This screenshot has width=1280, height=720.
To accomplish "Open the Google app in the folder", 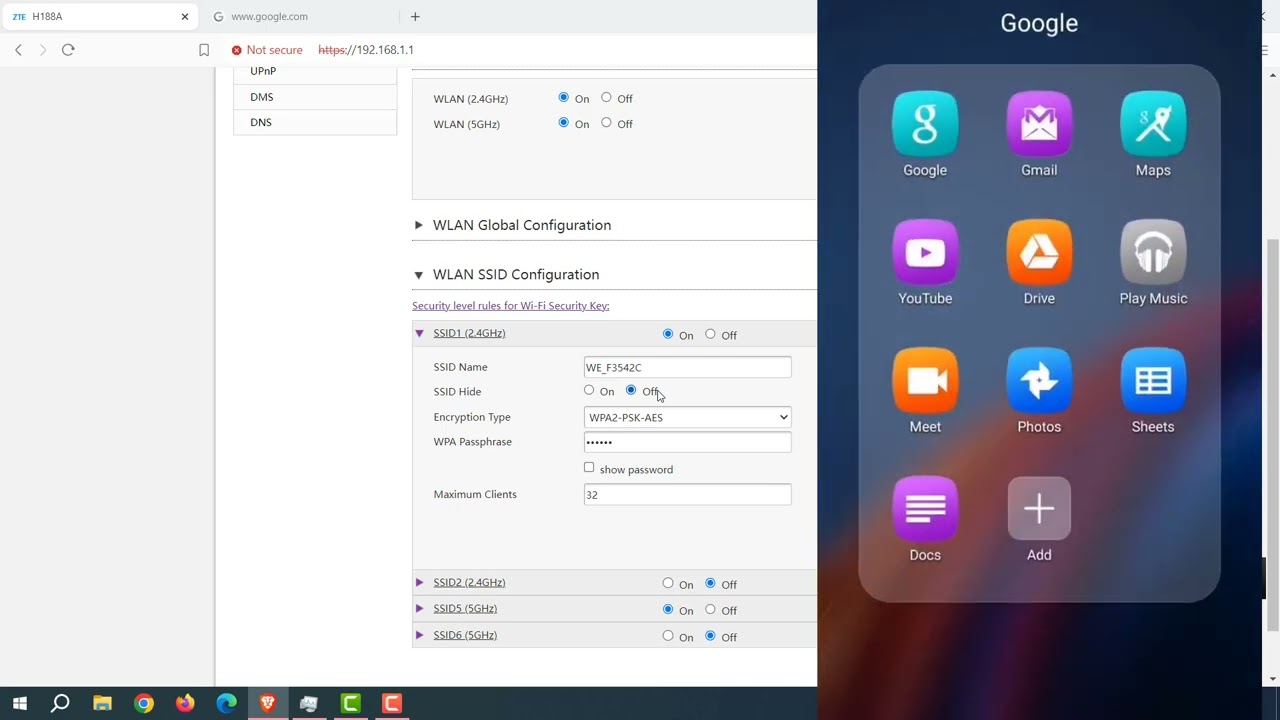I will point(925,124).
